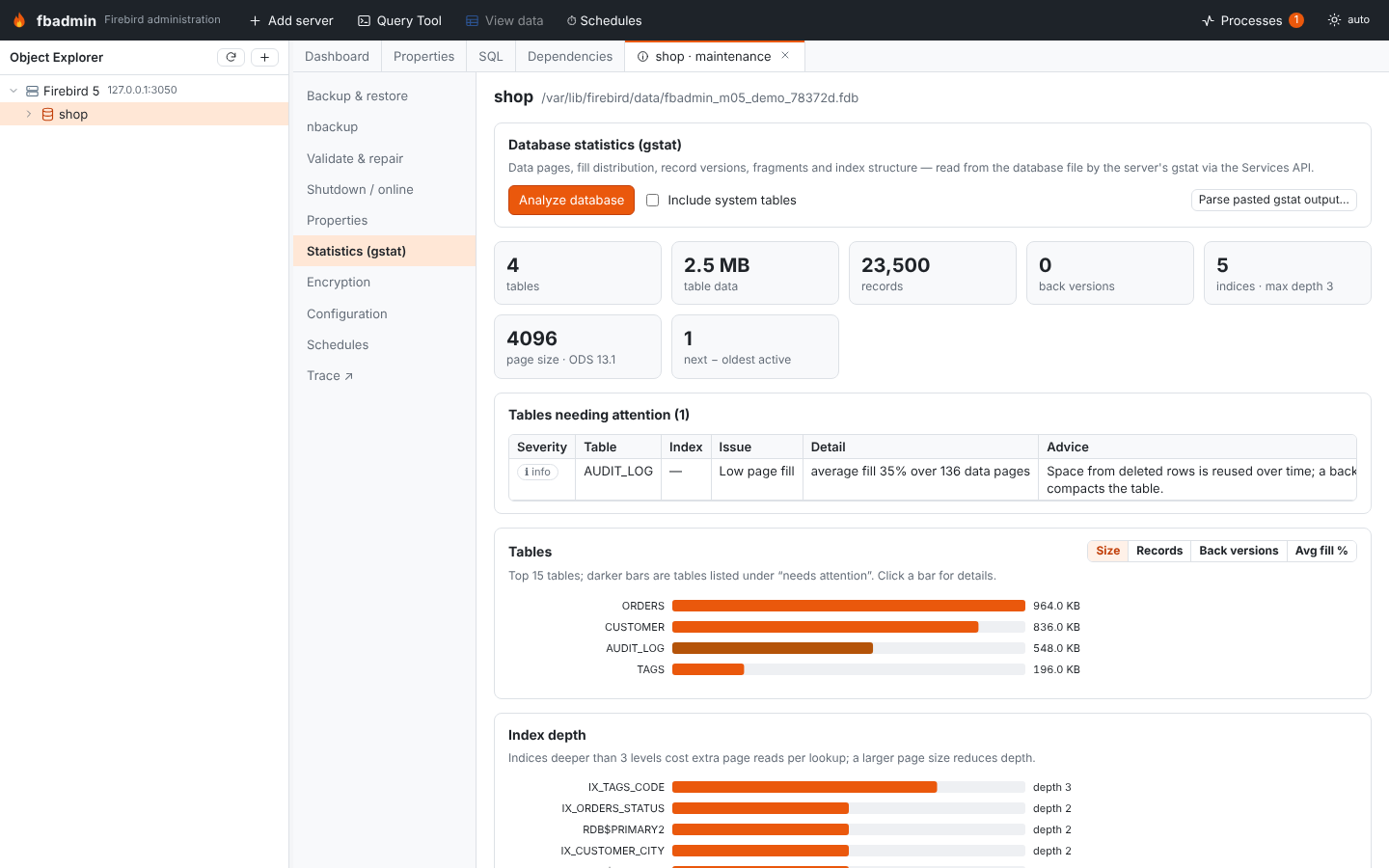Screen dimensions: 1389x868
Task: Expand the shop database node
Action: [x=29, y=114]
